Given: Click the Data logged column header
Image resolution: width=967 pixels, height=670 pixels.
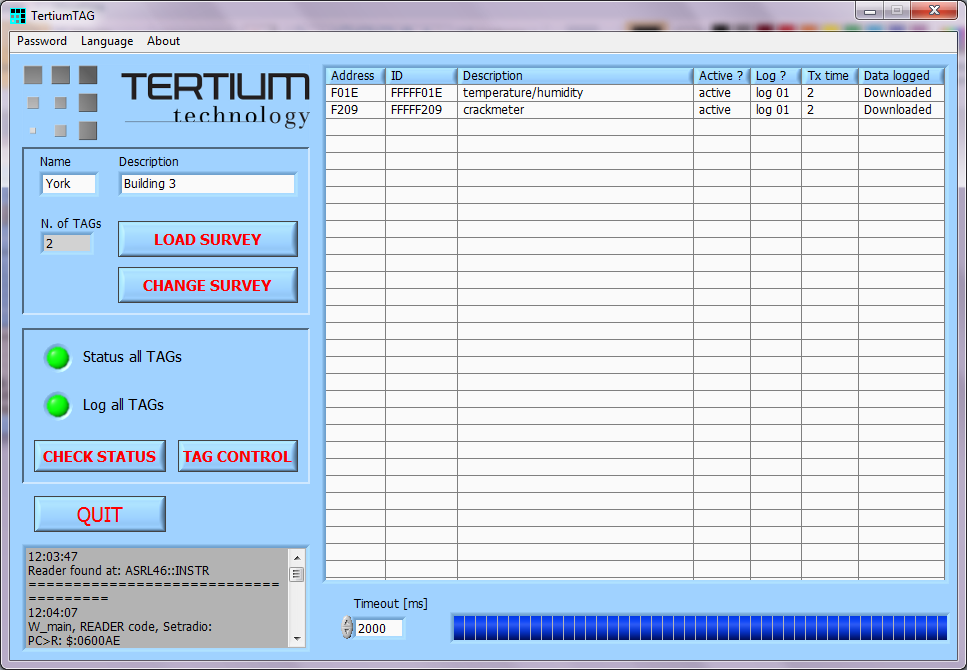Looking at the screenshot, I should [901, 76].
